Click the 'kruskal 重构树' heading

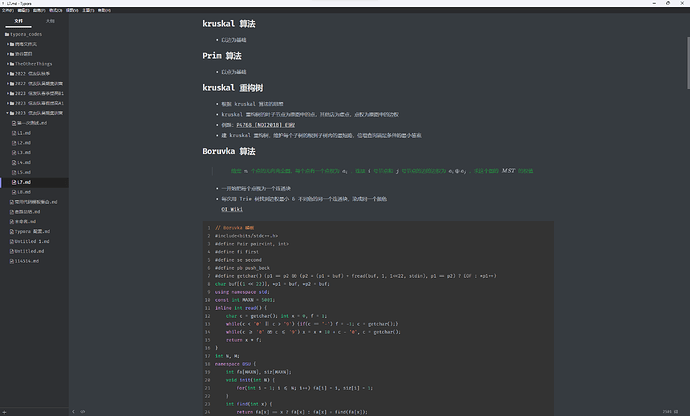click(233, 88)
